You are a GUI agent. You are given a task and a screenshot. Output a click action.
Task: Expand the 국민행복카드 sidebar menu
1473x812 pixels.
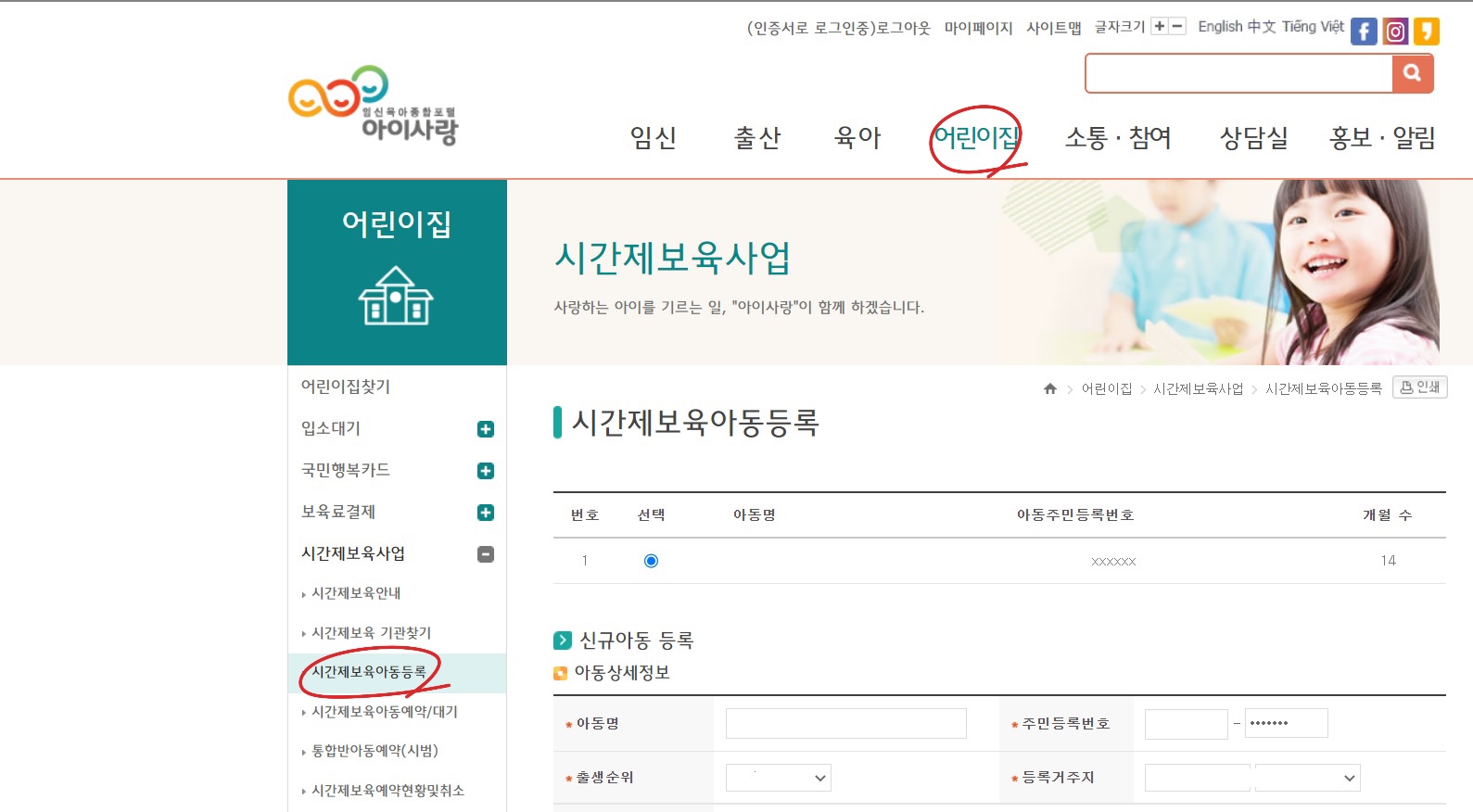point(485,471)
